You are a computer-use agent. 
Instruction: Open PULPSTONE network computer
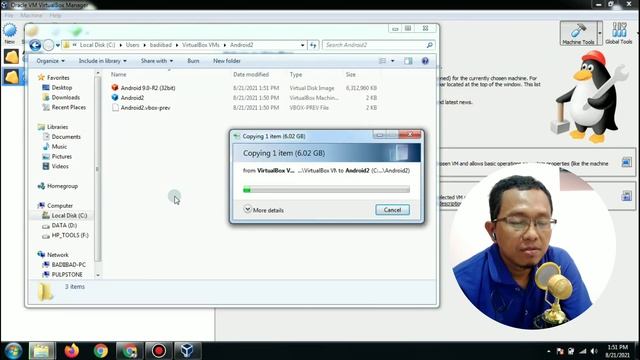point(67,274)
